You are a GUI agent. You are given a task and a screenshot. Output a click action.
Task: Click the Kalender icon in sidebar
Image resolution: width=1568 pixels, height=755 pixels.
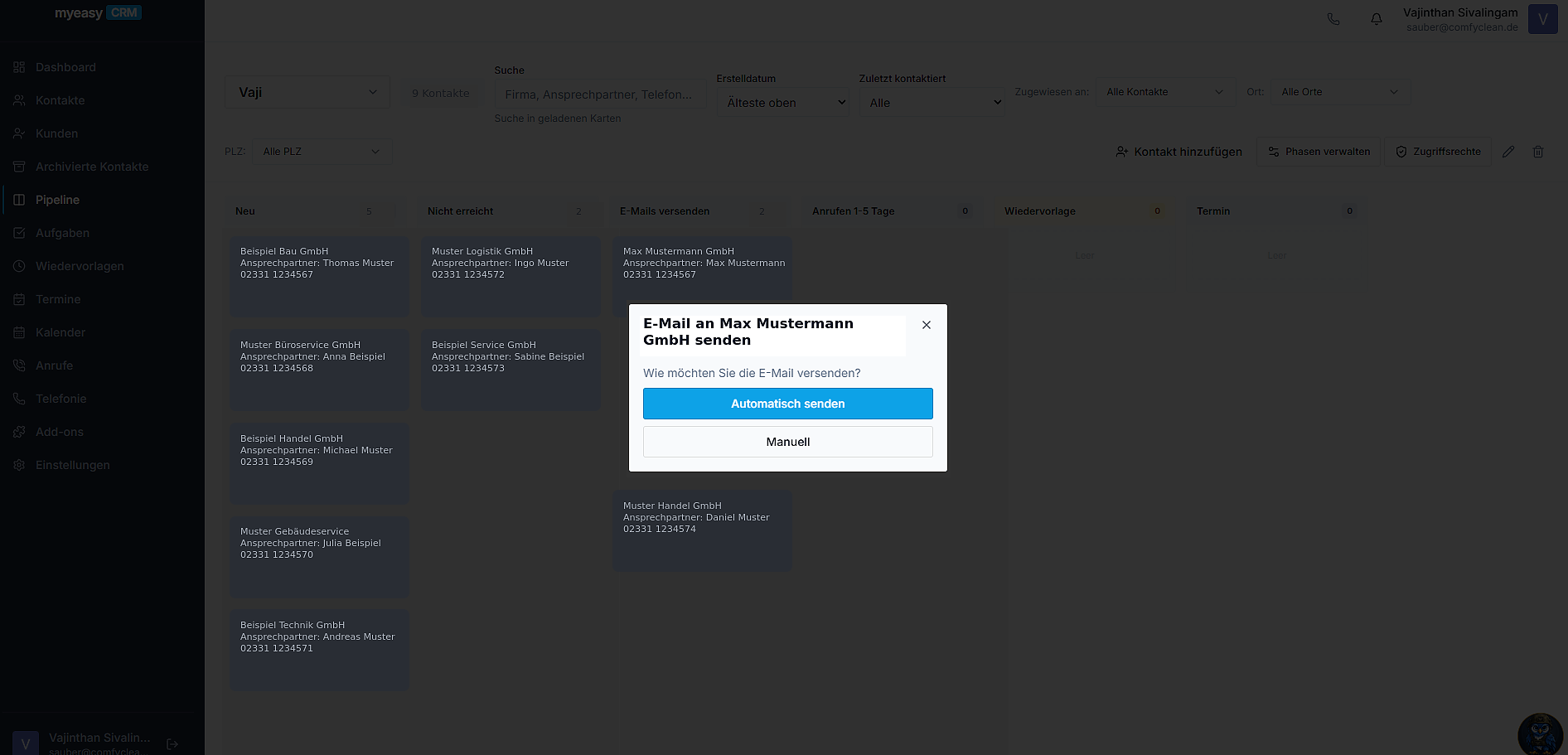(19, 332)
